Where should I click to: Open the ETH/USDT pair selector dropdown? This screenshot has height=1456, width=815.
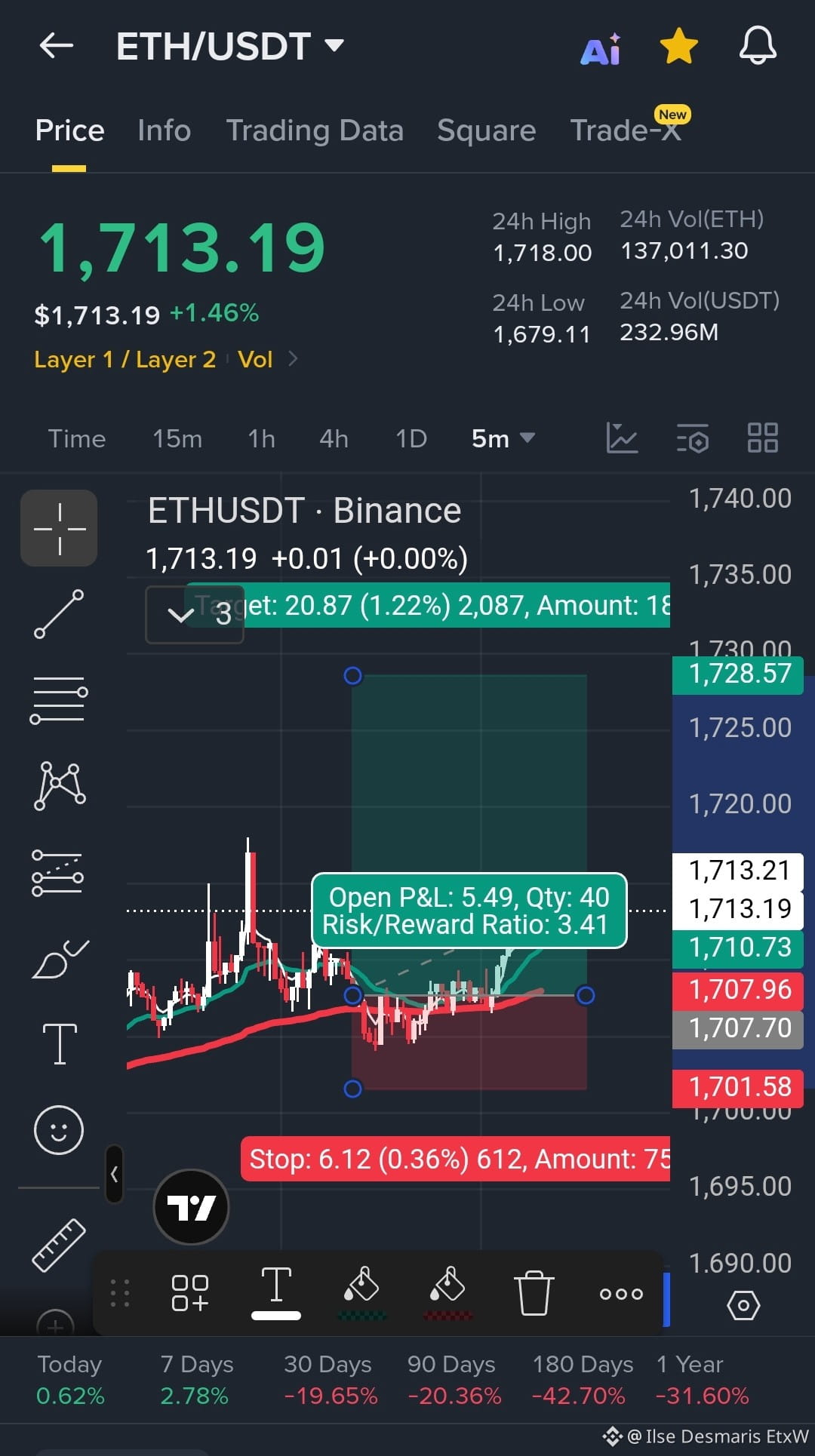click(230, 47)
